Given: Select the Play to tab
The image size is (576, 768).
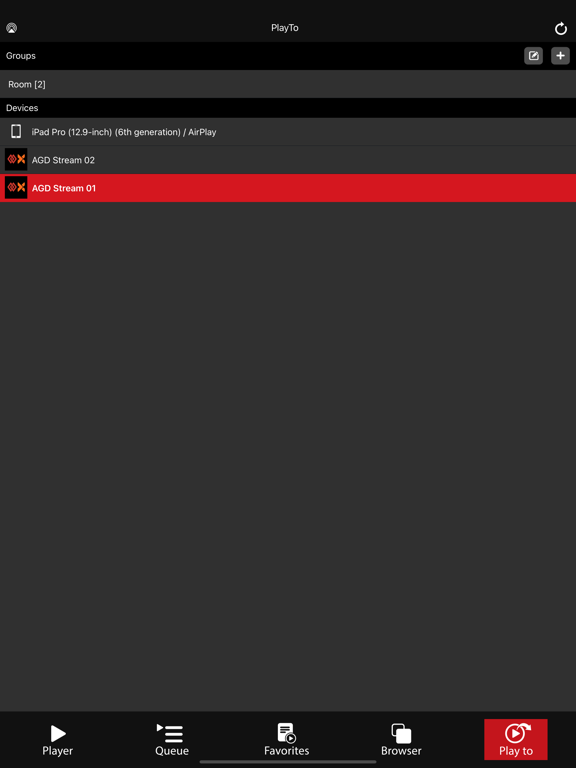Looking at the screenshot, I should pos(516,740).
